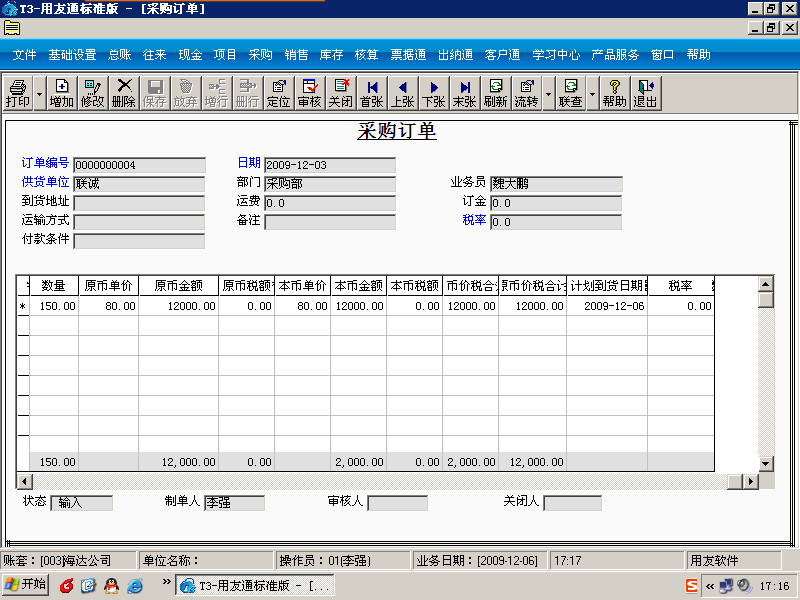Click the 运输方式 input field

[139, 222]
